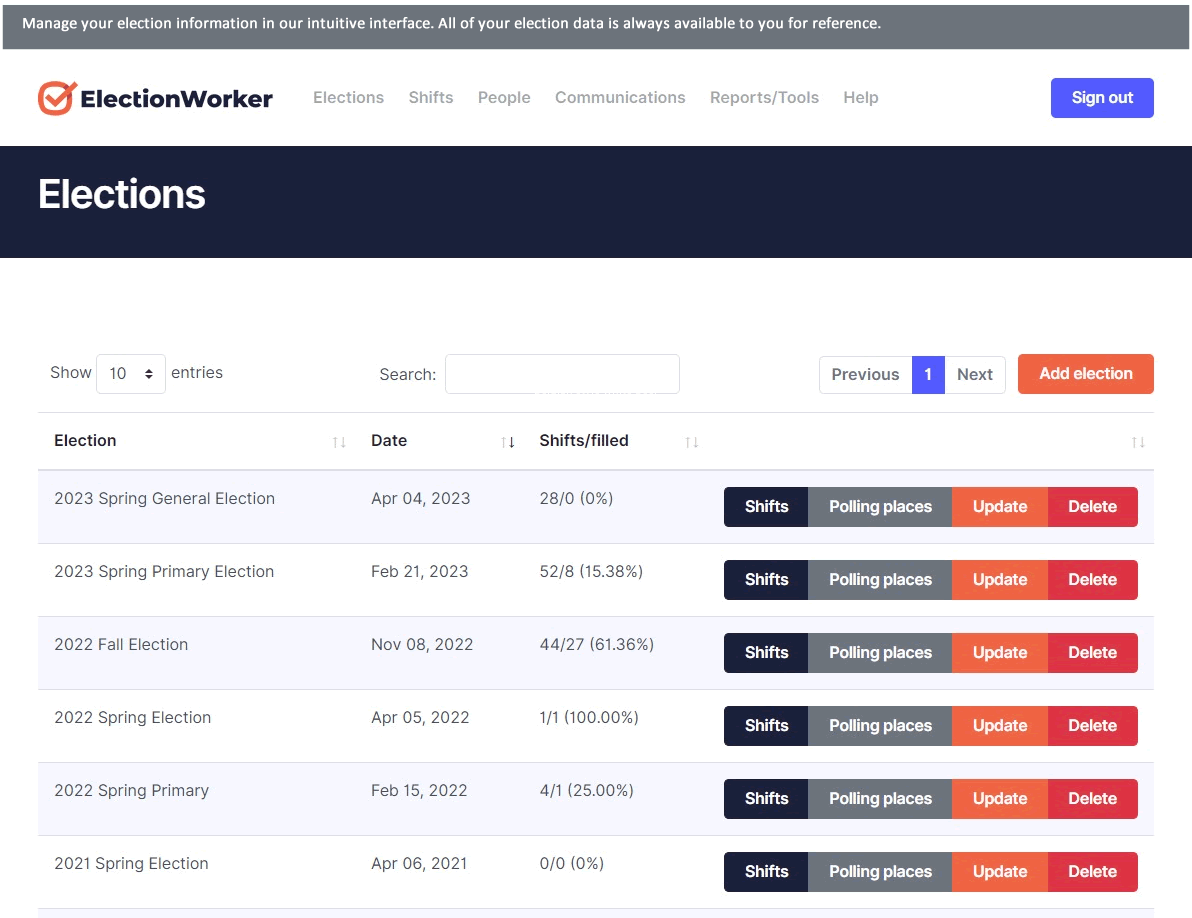Open Polling places for 2022 Fall Election
This screenshot has height=918, width=1192.
pyautogui.click(x=880, y=653)
